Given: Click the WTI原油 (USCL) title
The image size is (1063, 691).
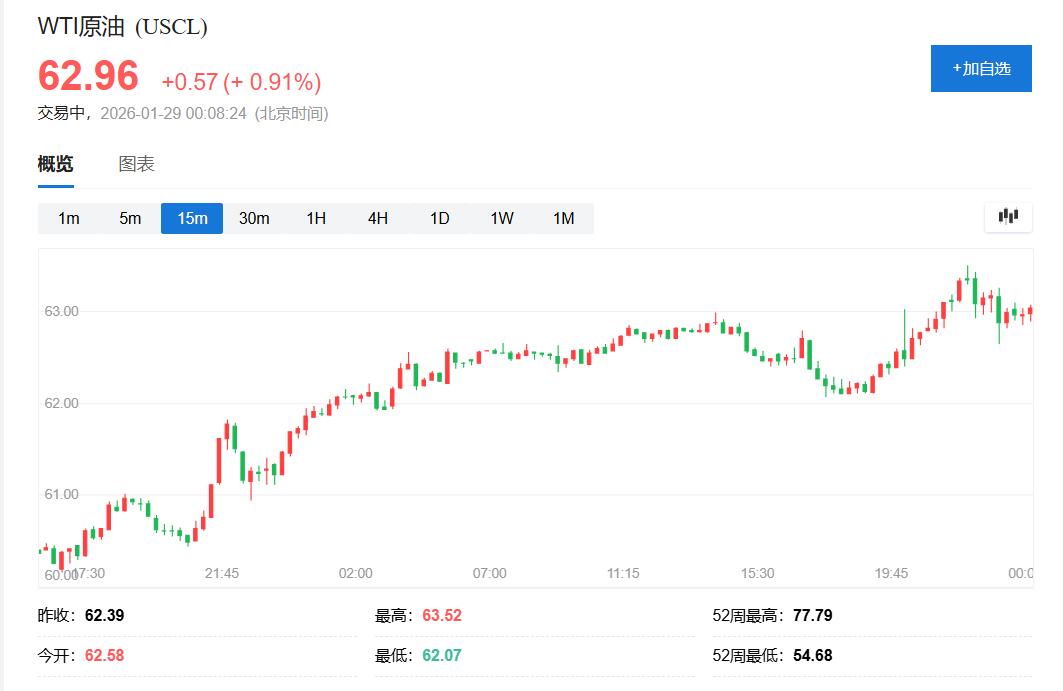Looking at the screenshot, I should coord(122,27).
